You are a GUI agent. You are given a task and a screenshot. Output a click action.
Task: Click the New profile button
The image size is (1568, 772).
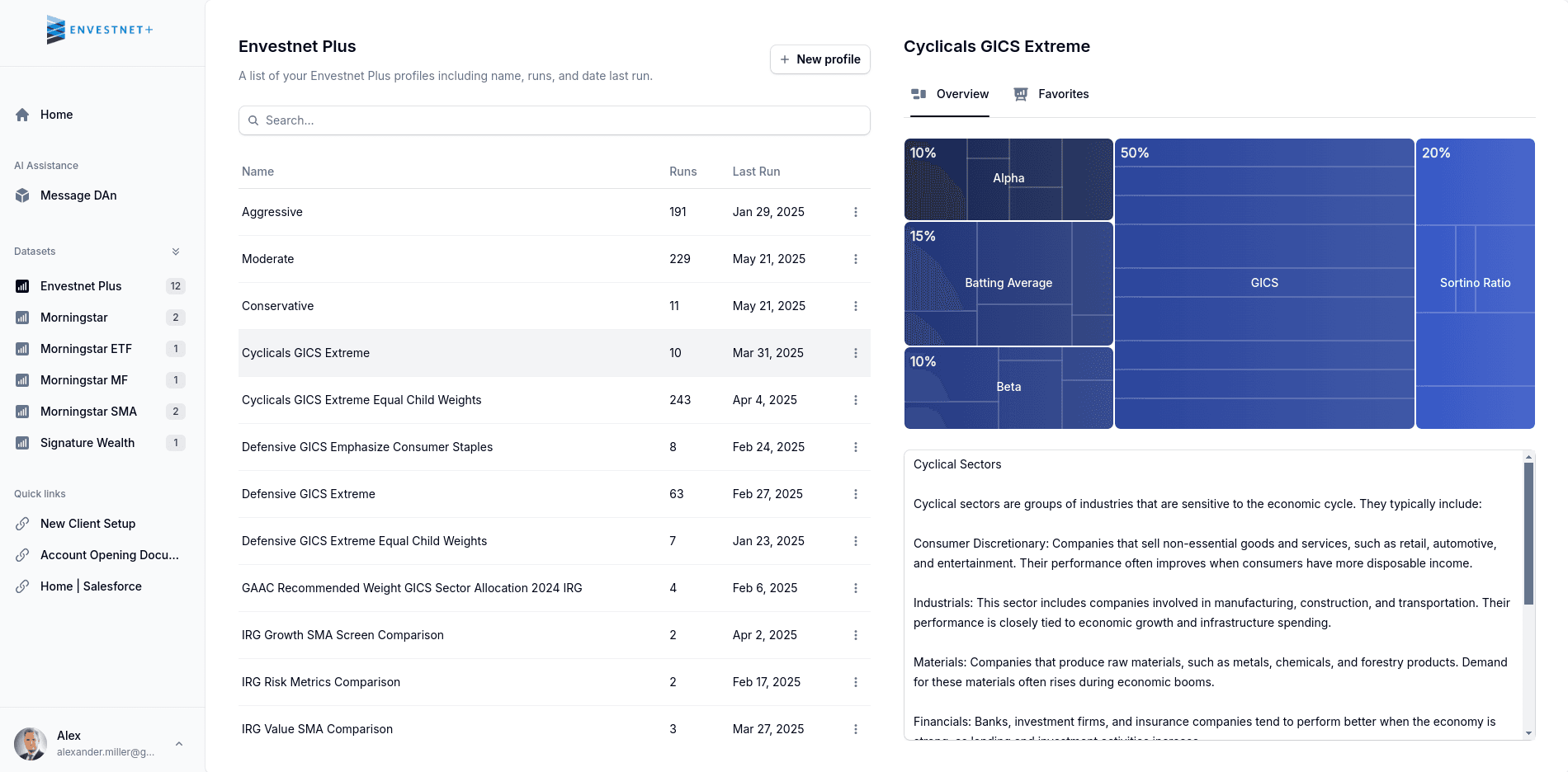pyautogui.click(x=819, y=59)
